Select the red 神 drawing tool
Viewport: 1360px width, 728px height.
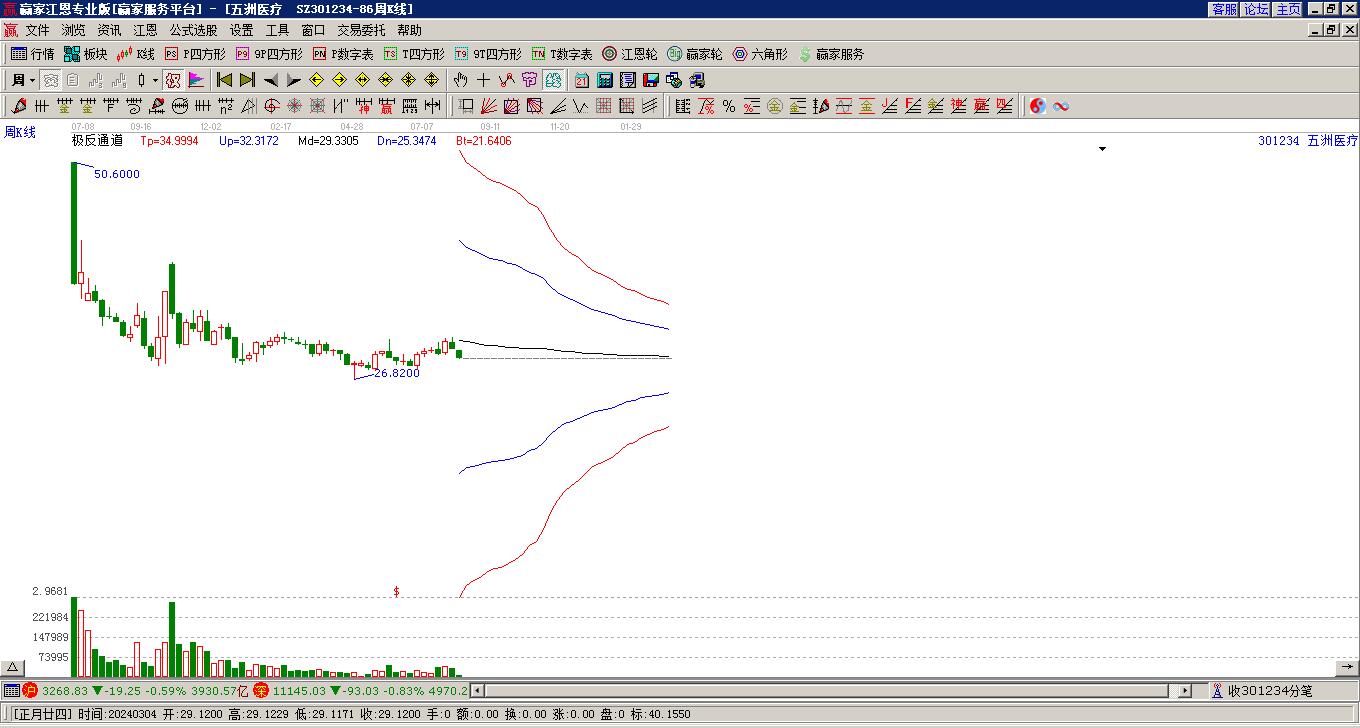(364, 106)
